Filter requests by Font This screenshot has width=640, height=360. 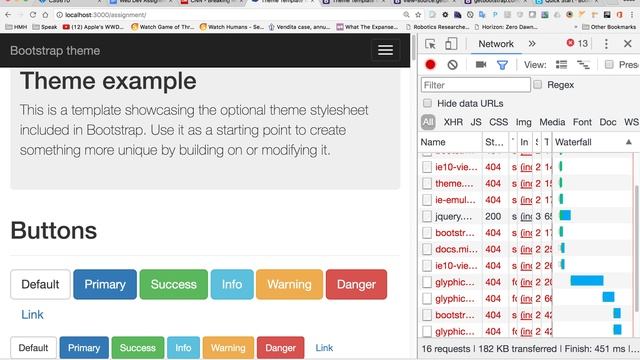click(x=582, y=122)
